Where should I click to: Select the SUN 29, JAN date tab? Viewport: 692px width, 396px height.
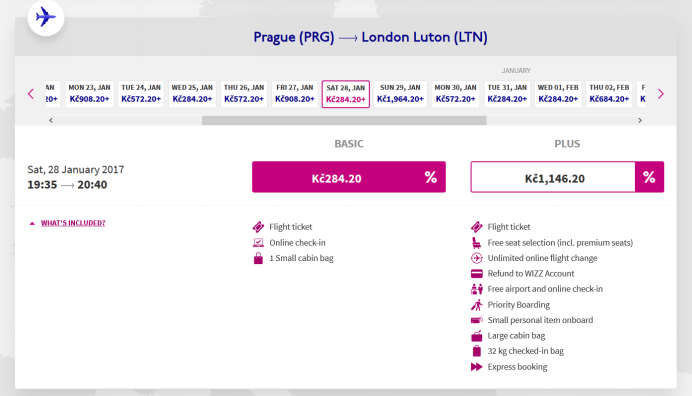click(400, 94)
